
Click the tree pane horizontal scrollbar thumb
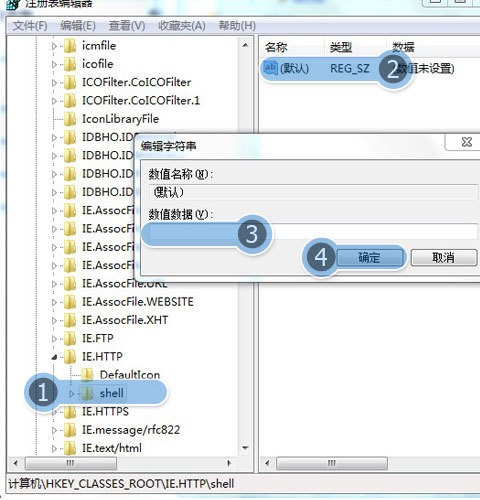pyautogui.click(x=71, y=463)
